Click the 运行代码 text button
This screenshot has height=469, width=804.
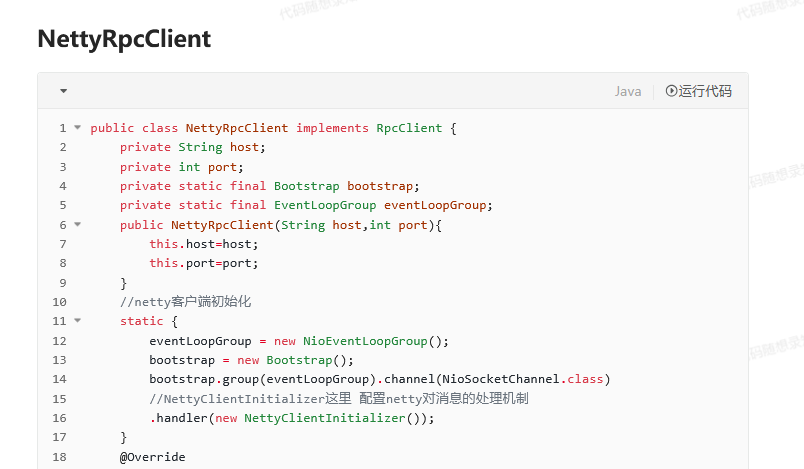(x=705, y=91)
